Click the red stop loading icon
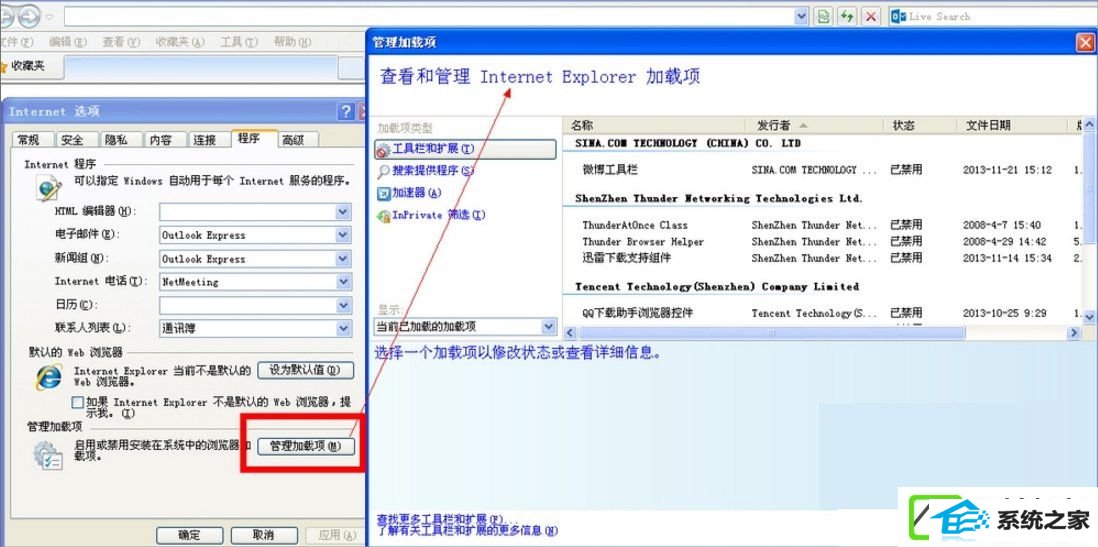This screenshot has height=547, width=1098. pyautogui.click(x=870, y=16)
